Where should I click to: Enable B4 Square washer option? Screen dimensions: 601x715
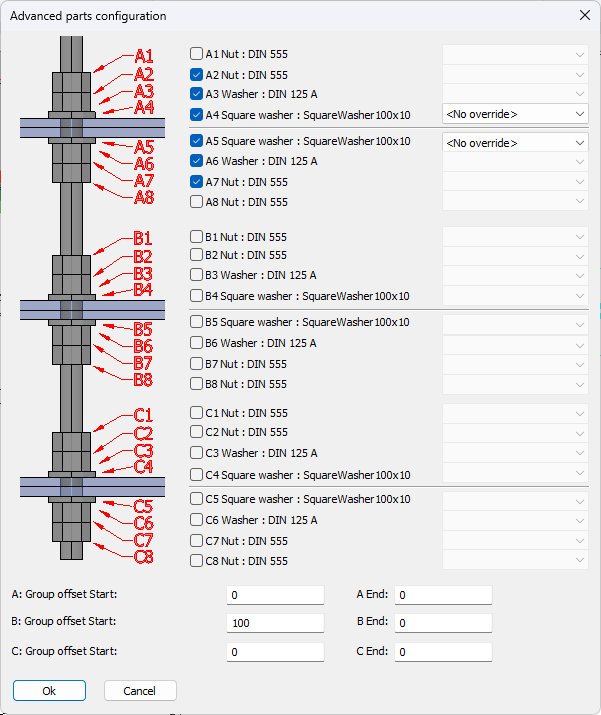(x=197, y=296)
